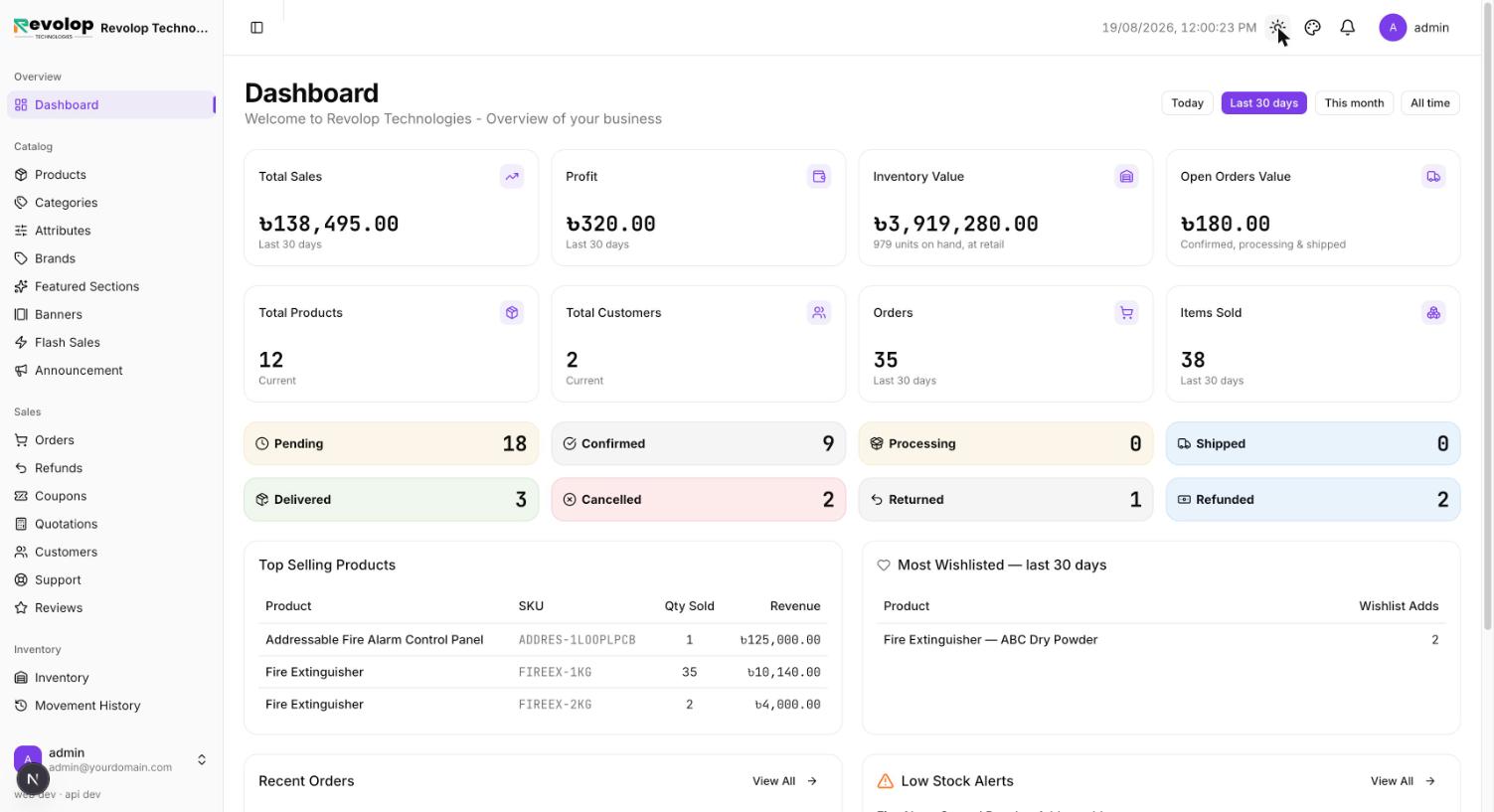Show data for Today
The image size is (1494, 812).
point(1187,103)
